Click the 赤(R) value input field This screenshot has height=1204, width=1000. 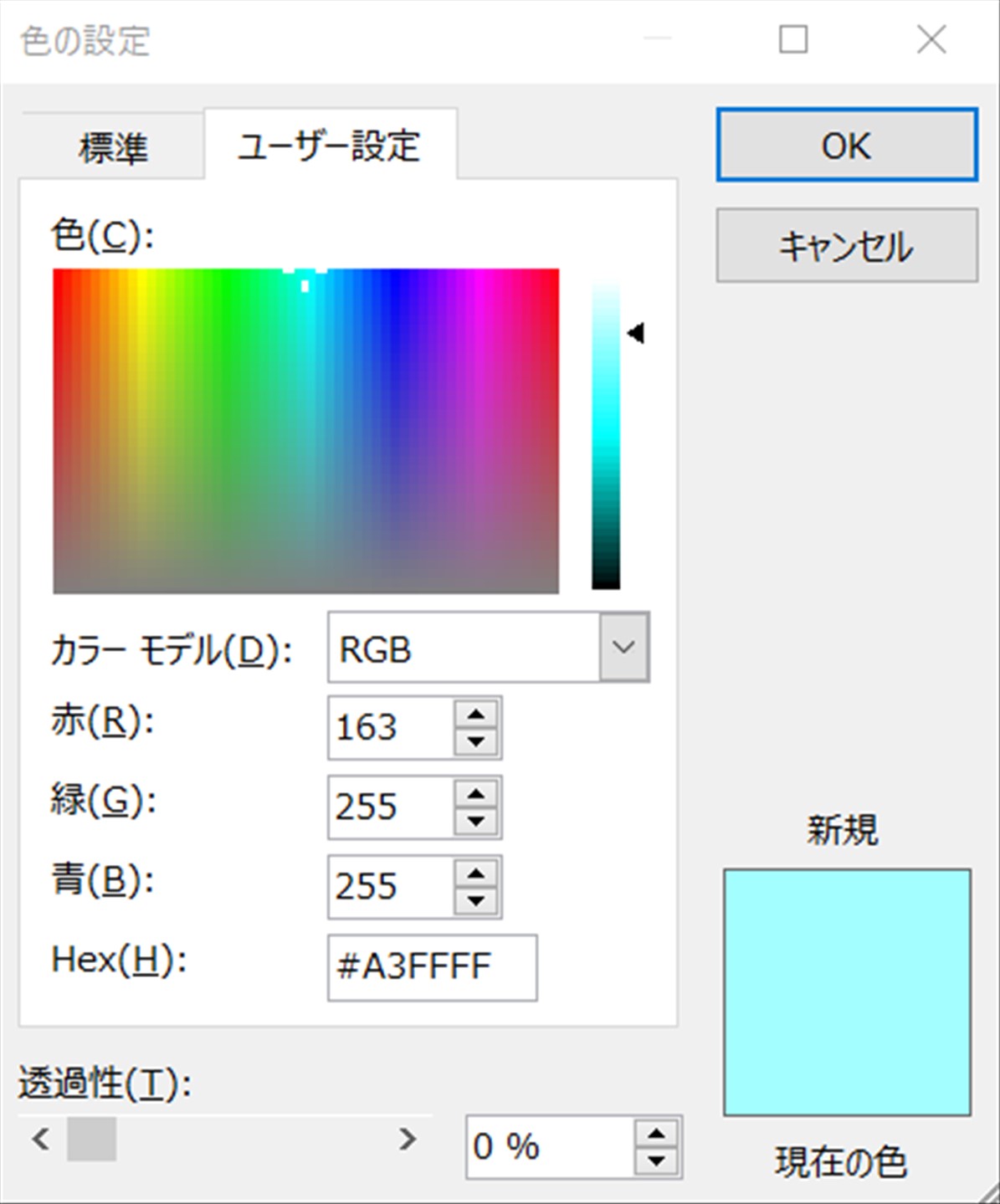tap(390, 727)
